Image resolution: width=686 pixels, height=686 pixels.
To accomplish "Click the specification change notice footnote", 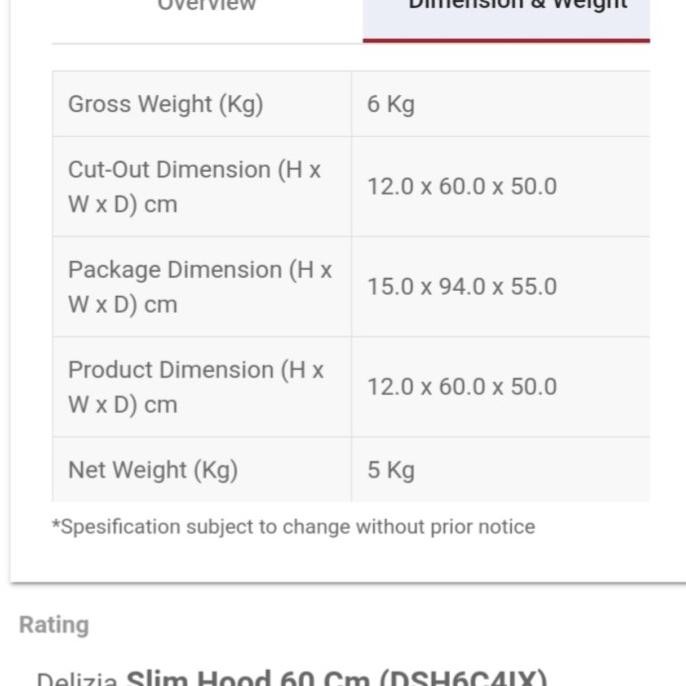I will pos(293,527).
